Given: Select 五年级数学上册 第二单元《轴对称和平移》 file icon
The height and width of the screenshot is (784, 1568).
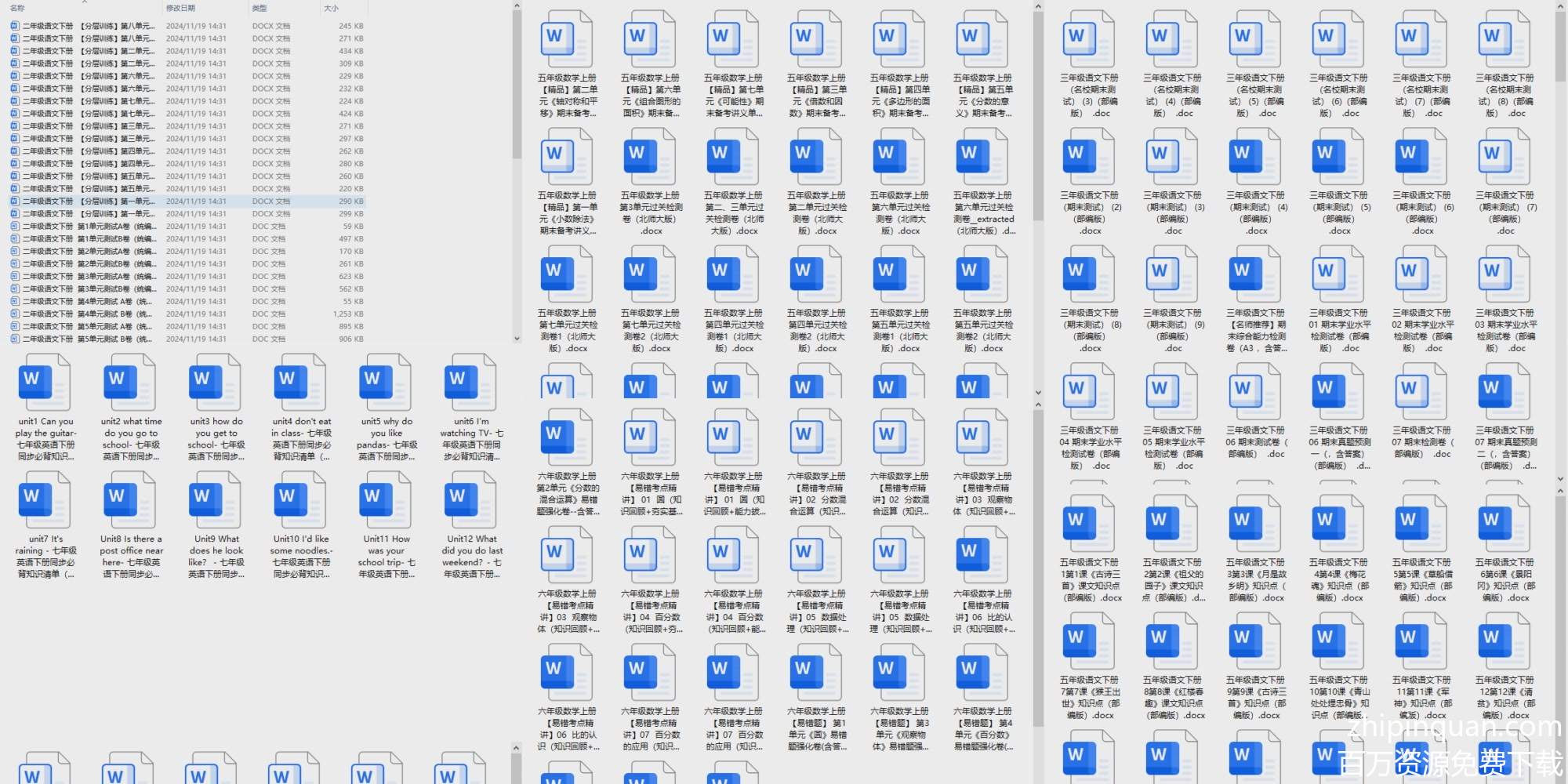Looking at the screenshot, I should [x=568, y=38].
